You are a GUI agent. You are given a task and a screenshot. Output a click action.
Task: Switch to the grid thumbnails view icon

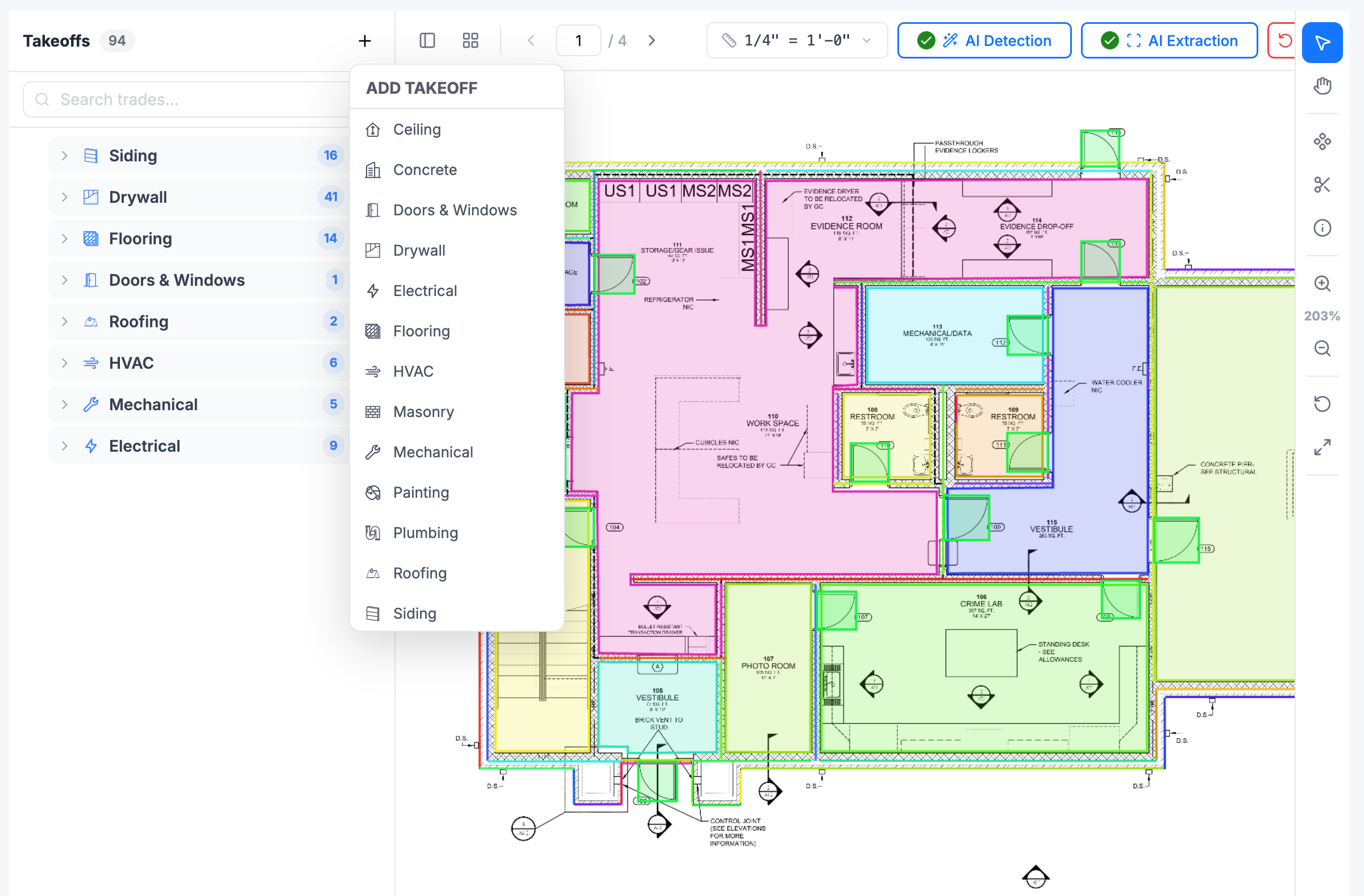click(471, 41)
